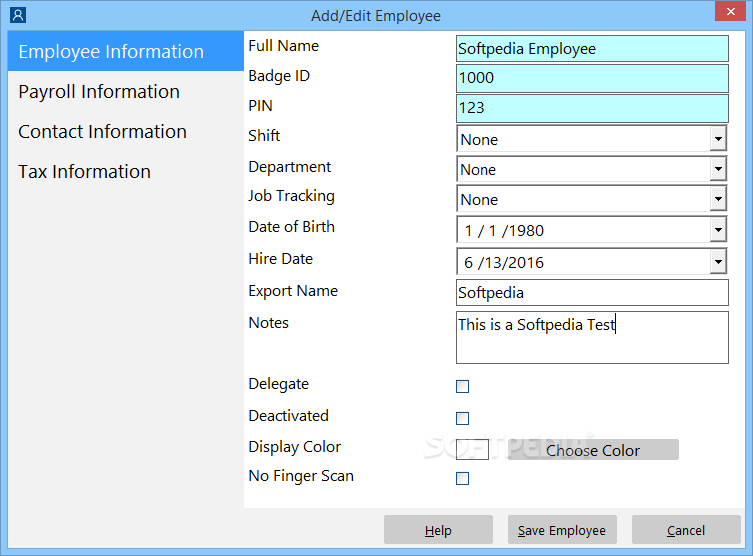Open the Department dropdown
This screenshot has height=556, width=753.
click(x=718, y=169)
